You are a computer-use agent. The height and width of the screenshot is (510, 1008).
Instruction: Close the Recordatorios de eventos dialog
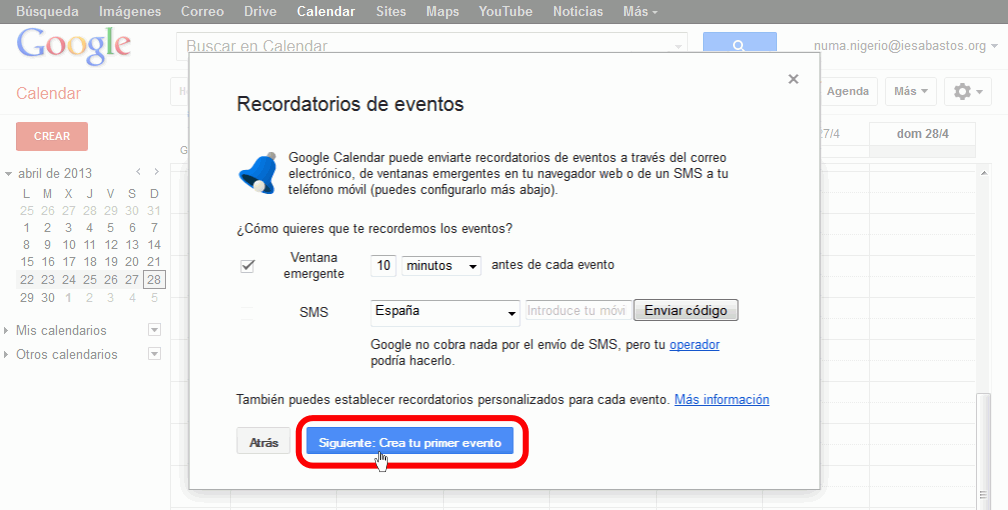point(793,79)
